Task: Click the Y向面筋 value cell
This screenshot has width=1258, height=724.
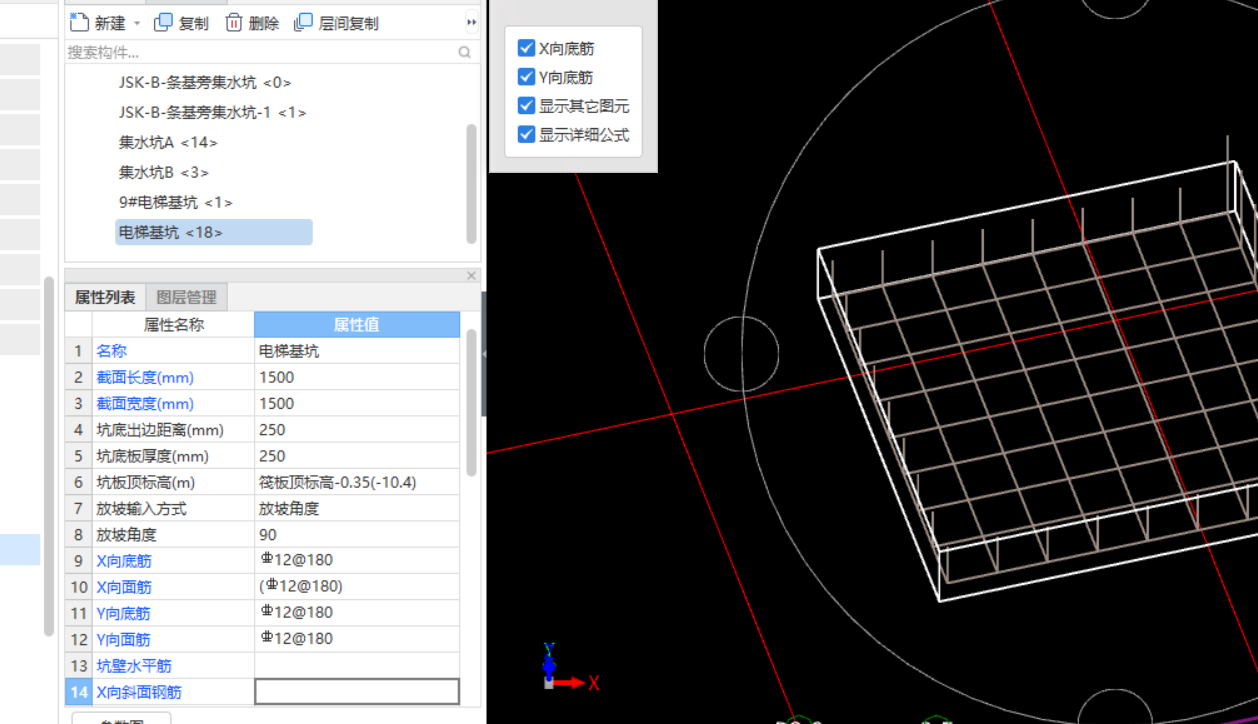Action: (357, 638)
